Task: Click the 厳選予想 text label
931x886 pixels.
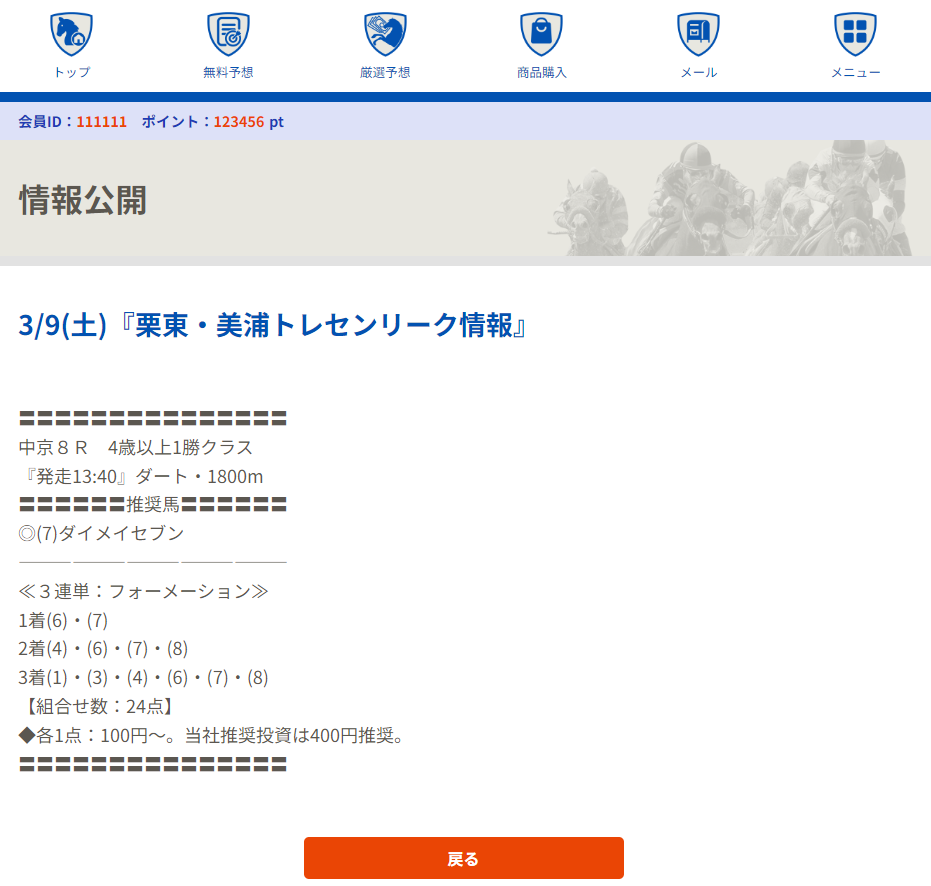Action: coord(385,72)
